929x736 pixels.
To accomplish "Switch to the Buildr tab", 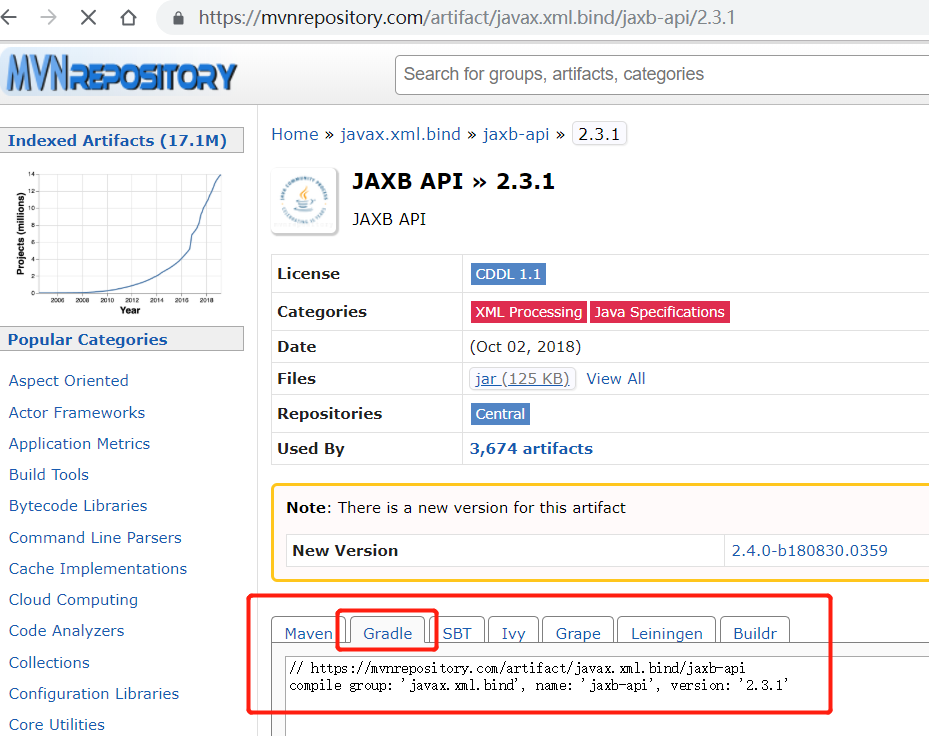I will (755, 633).
